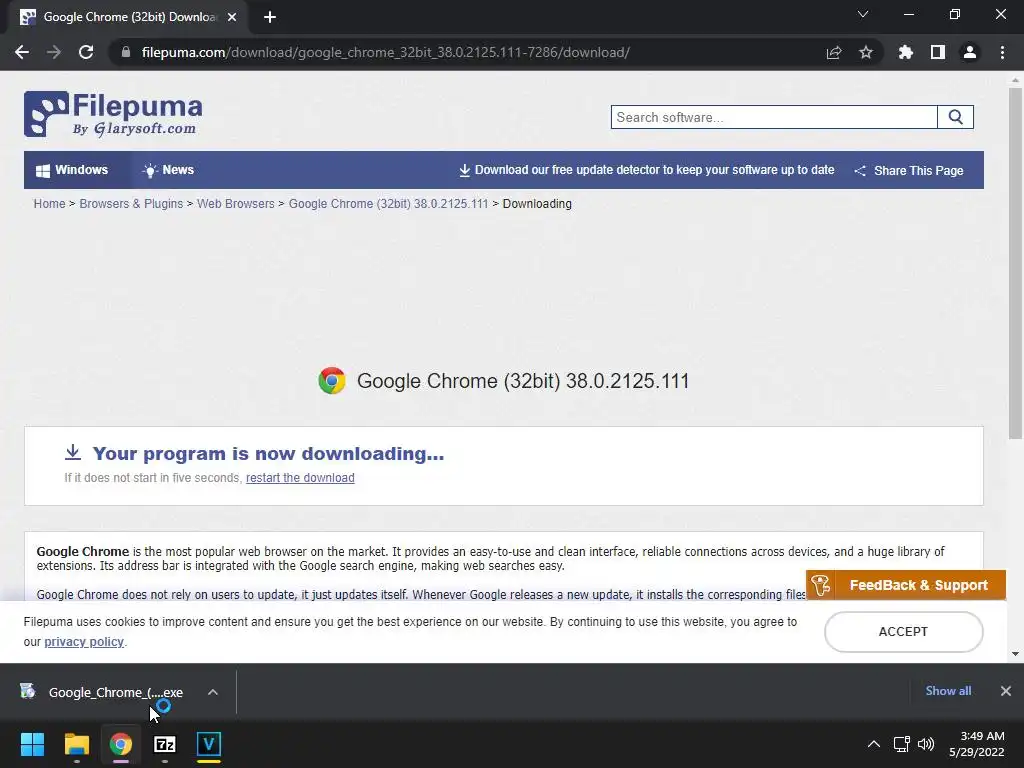This screenshot has width=1024, height=768.
Task: Open the Windows Start menu
Action: pos(32,744)
